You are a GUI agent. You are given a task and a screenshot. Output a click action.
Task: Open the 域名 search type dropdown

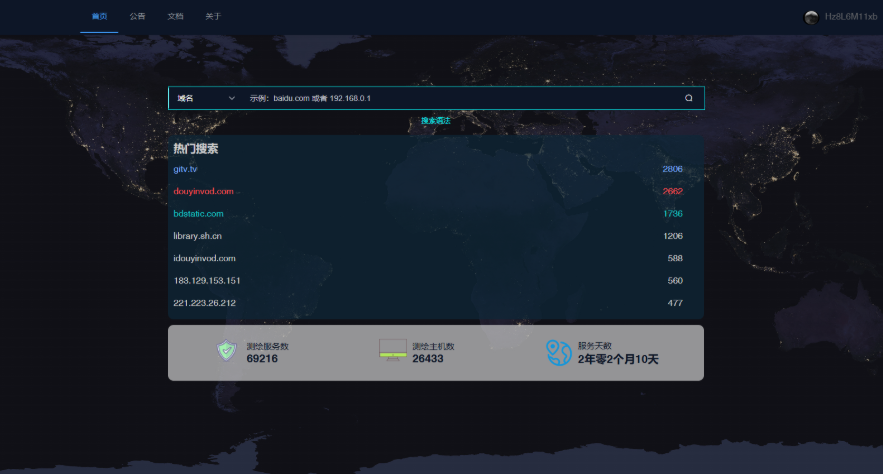click(x=205, y=98)
